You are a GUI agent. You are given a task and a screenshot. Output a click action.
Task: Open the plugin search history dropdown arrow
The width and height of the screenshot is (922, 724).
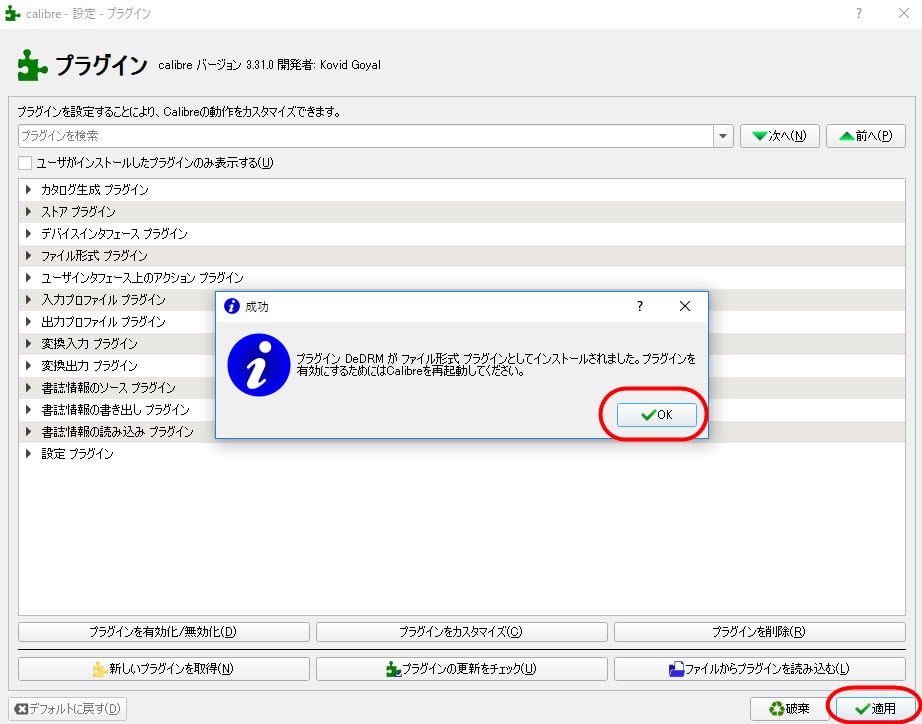click(x=723, y=136)
